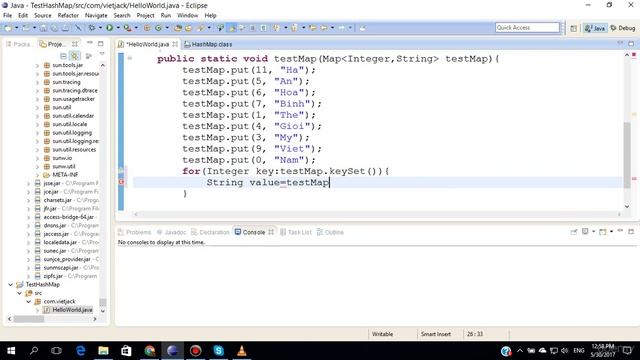Viewport: 640px width, 360px height.
Task: Click the New Java Package icon
Action: 147,28
